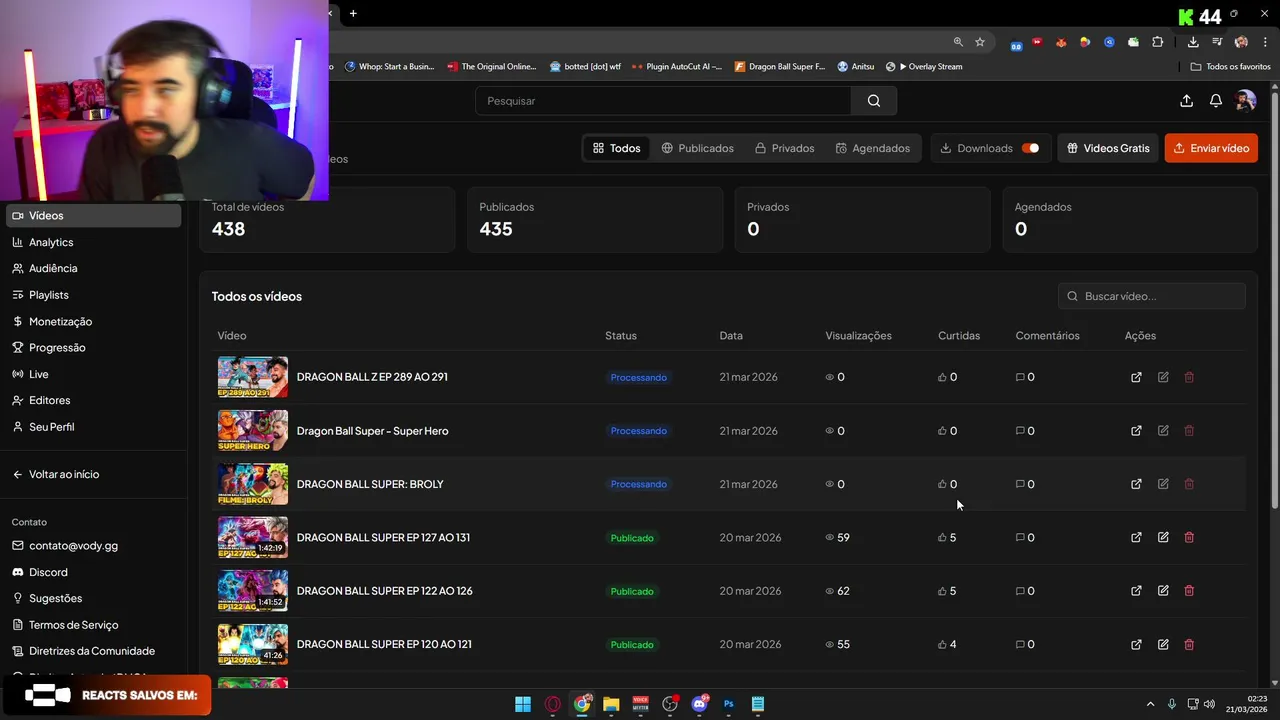Open Live in the sidebar
Screen dimensions: 1280x720
pyautogui.click(x=94, y=374)
